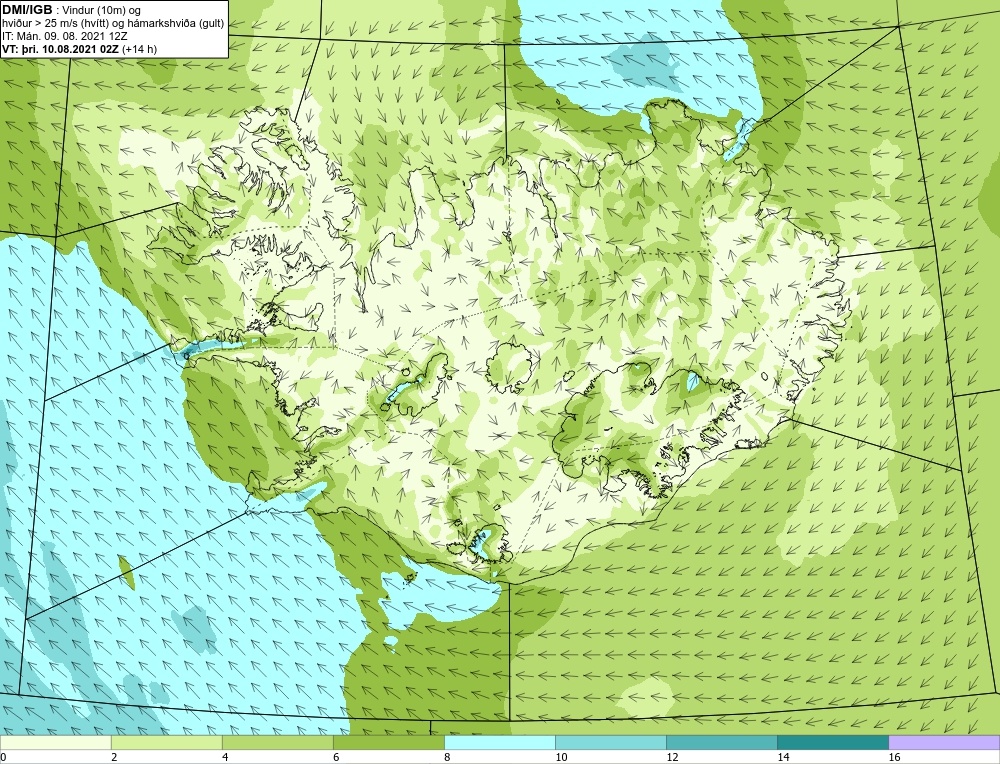Click the 4–6 m/s green legend swatch
Screen dimensions: 1000x764
[277, 743]
